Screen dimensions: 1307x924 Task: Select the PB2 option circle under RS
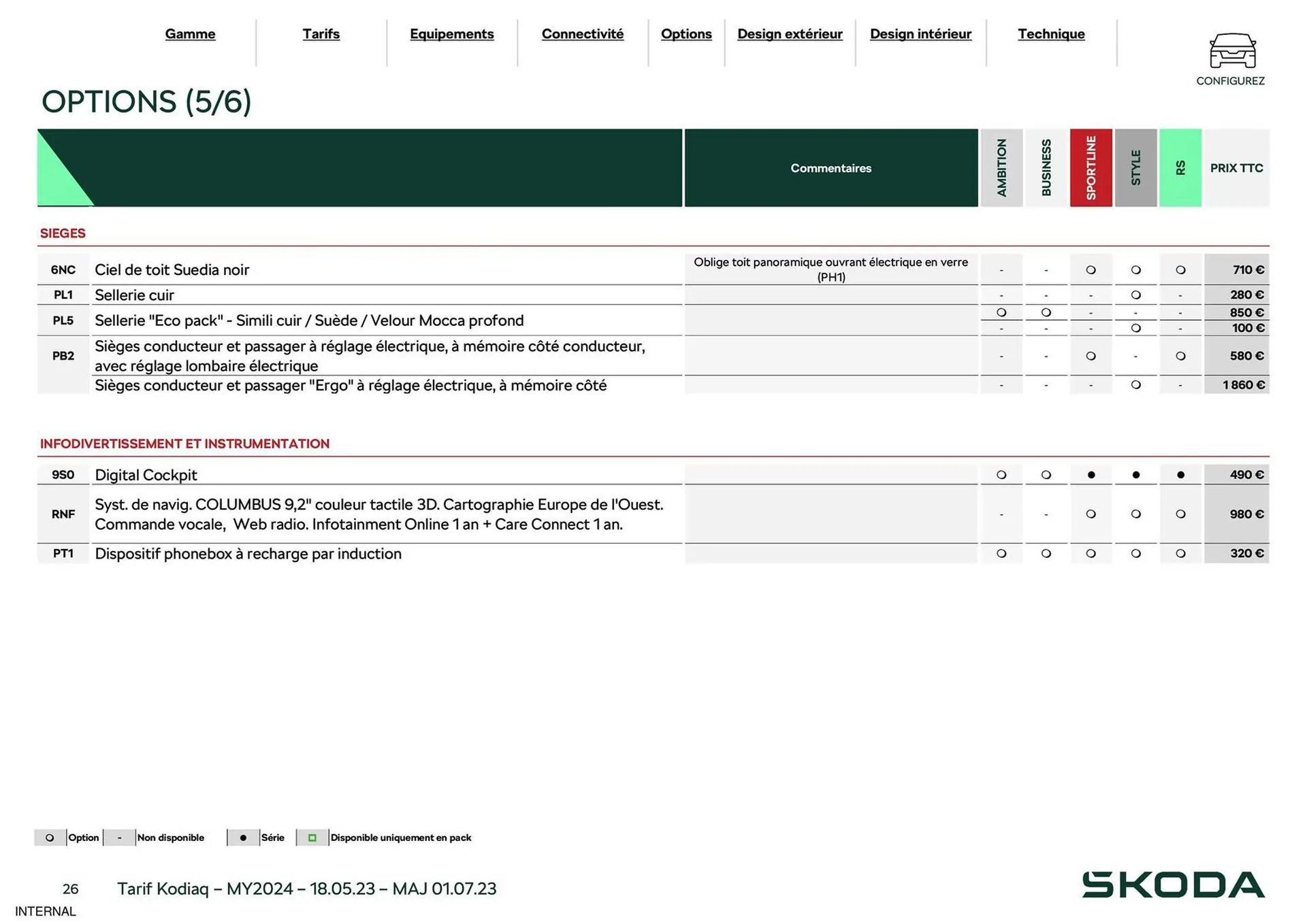[x=1181, y=355]
